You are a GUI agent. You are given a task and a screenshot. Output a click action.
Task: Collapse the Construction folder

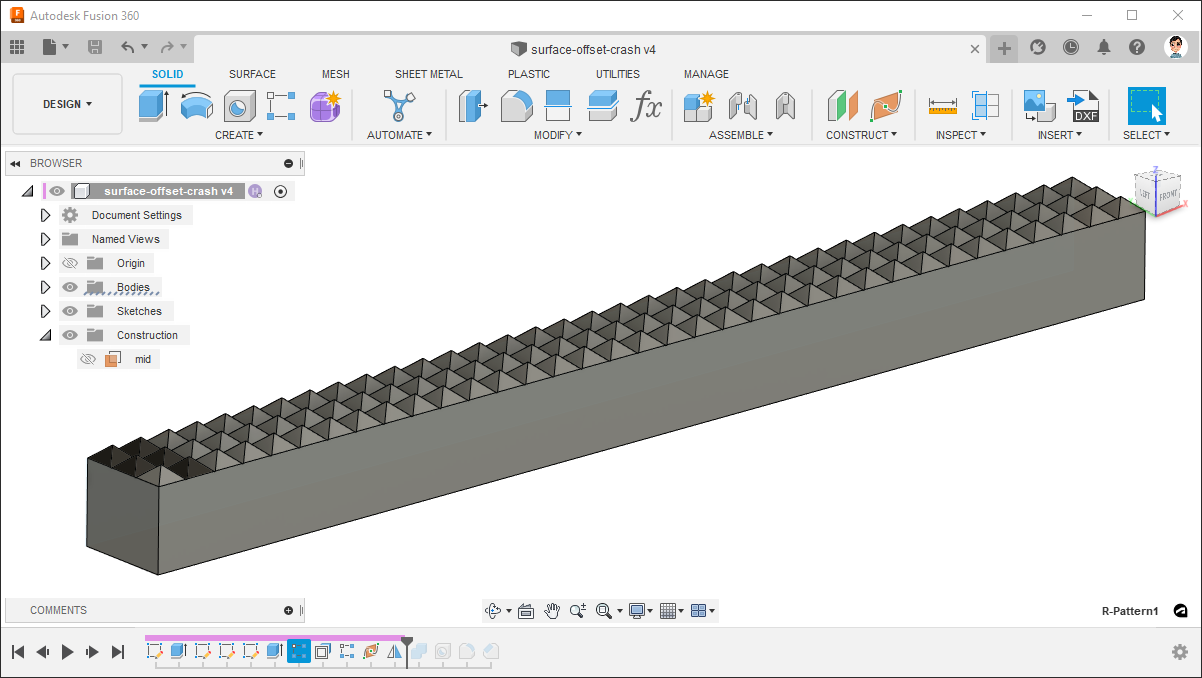pos(45,335)
